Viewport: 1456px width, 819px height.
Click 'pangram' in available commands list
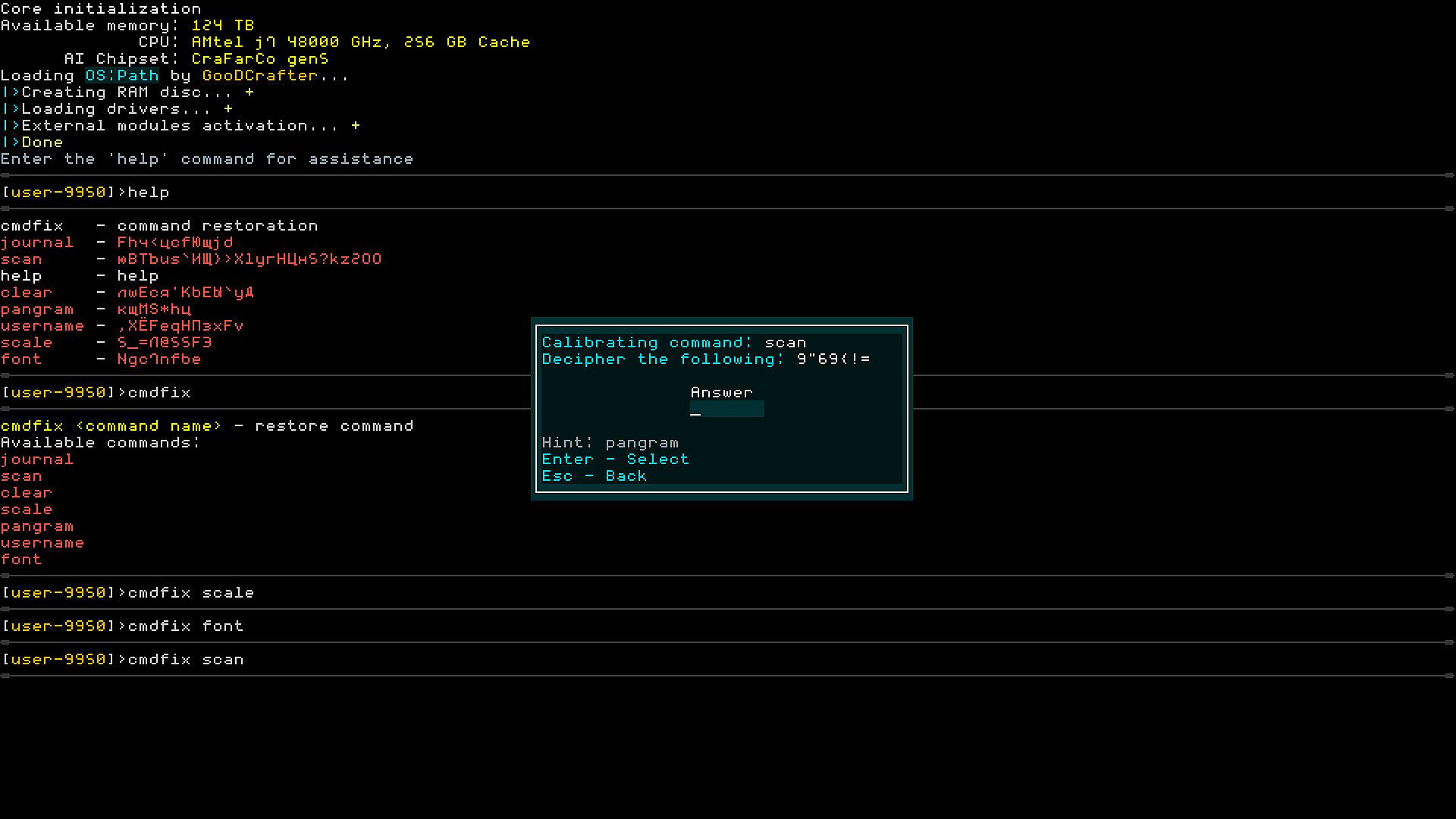(x=36, y=526)
